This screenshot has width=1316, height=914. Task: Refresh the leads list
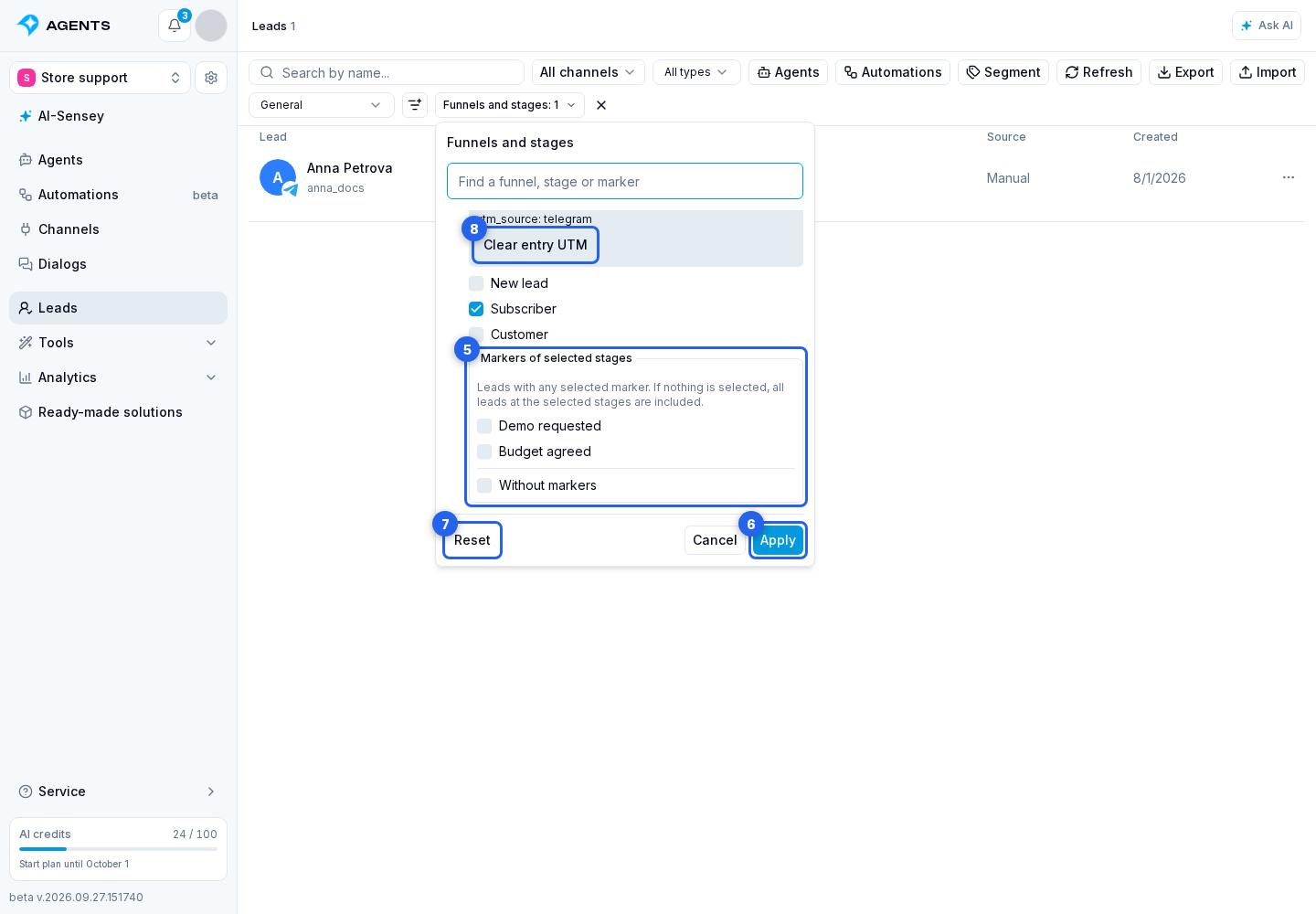1098,72
